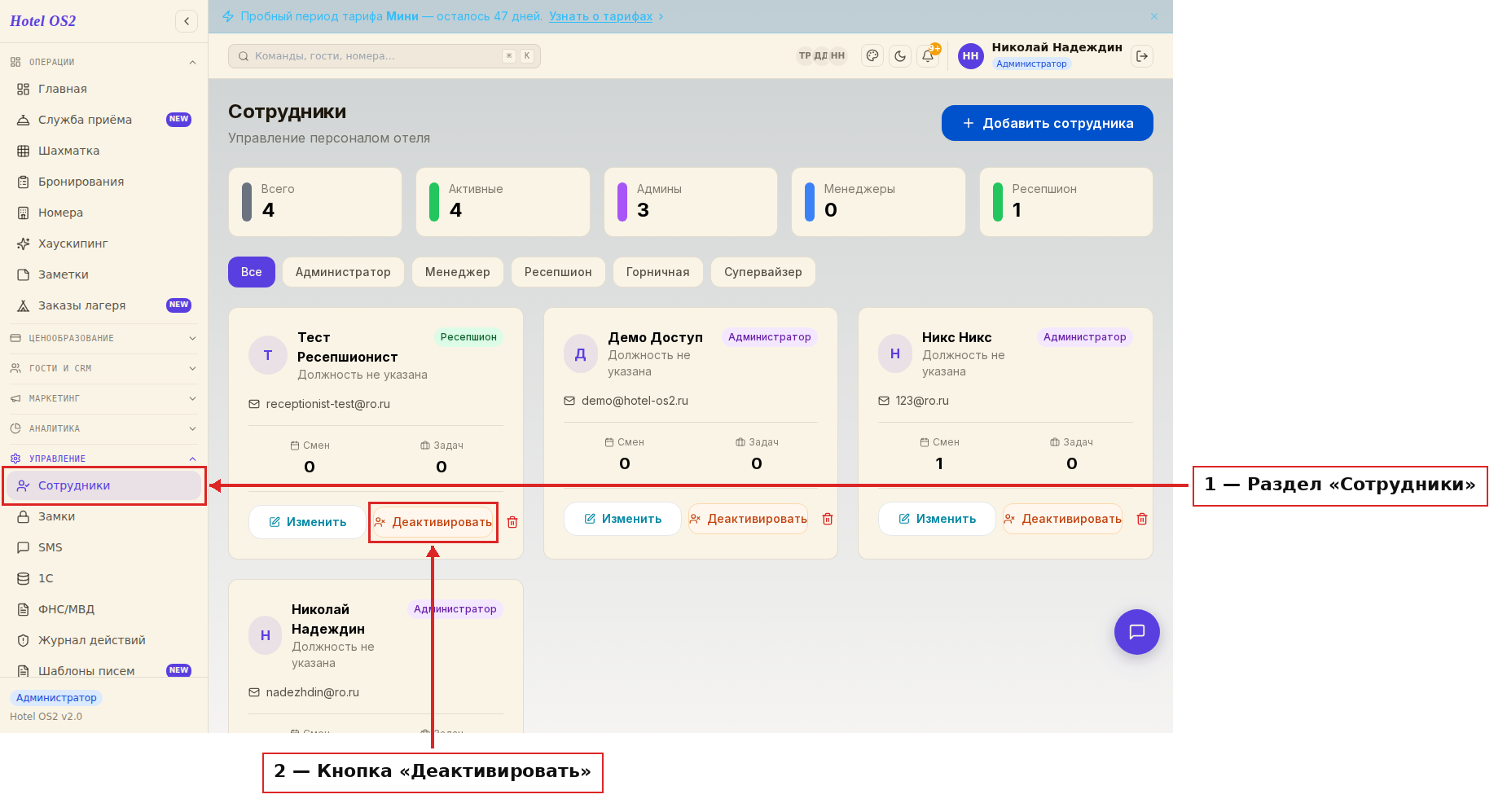Click the Админы 3 stat card
The height and width of the screenshot is (812, 1507).
point(691,202)
